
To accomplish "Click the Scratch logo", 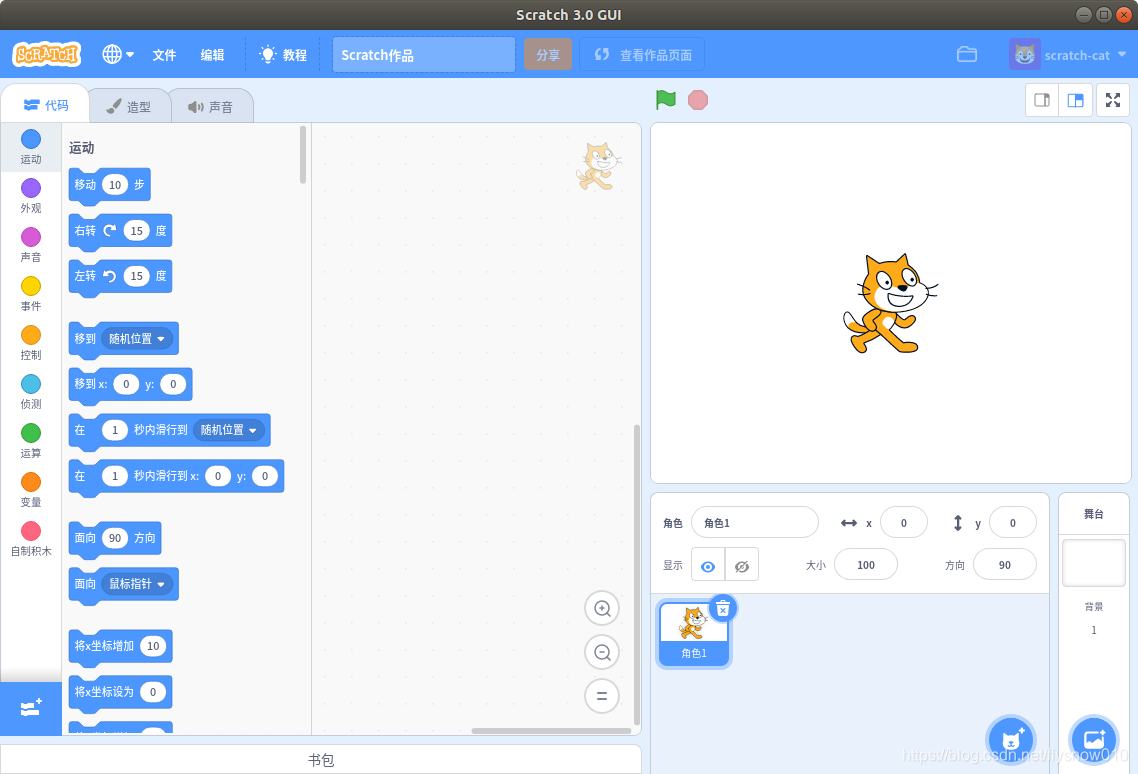I will pyautogui.click(x=46, y=54).
